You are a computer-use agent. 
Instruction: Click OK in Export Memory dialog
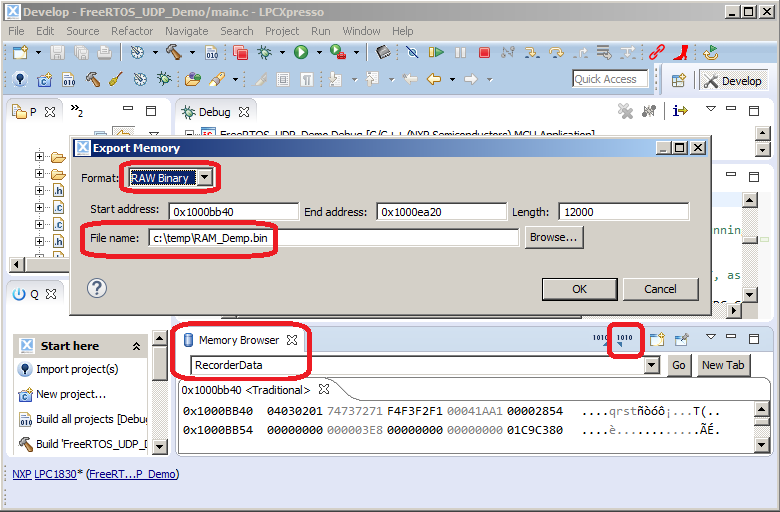[x=579, y=289]
